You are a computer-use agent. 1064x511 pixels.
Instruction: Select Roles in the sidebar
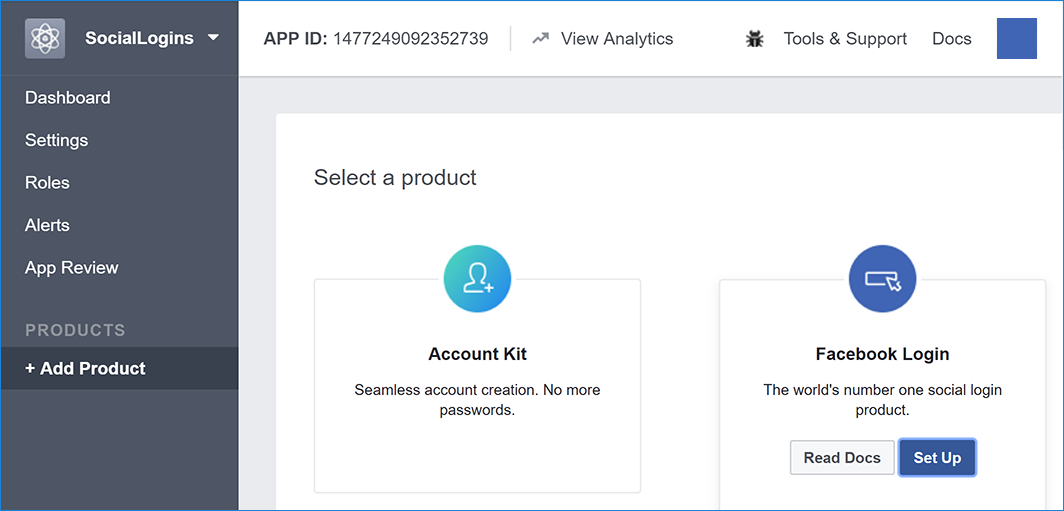point(47,183)
